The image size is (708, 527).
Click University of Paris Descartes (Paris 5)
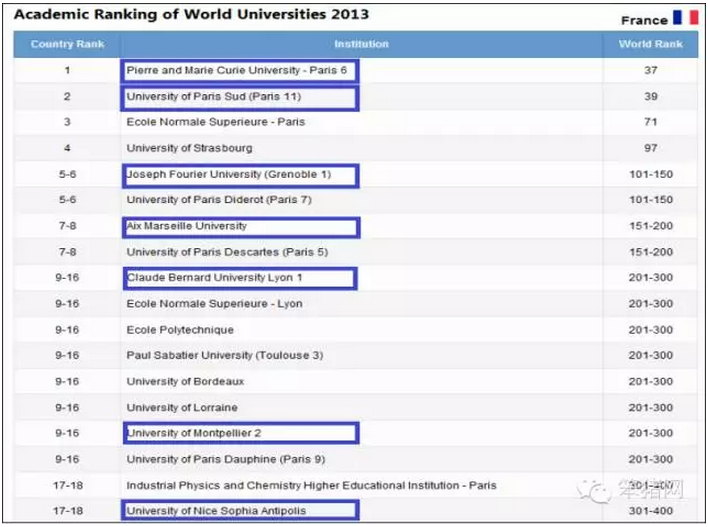[227, 252]
